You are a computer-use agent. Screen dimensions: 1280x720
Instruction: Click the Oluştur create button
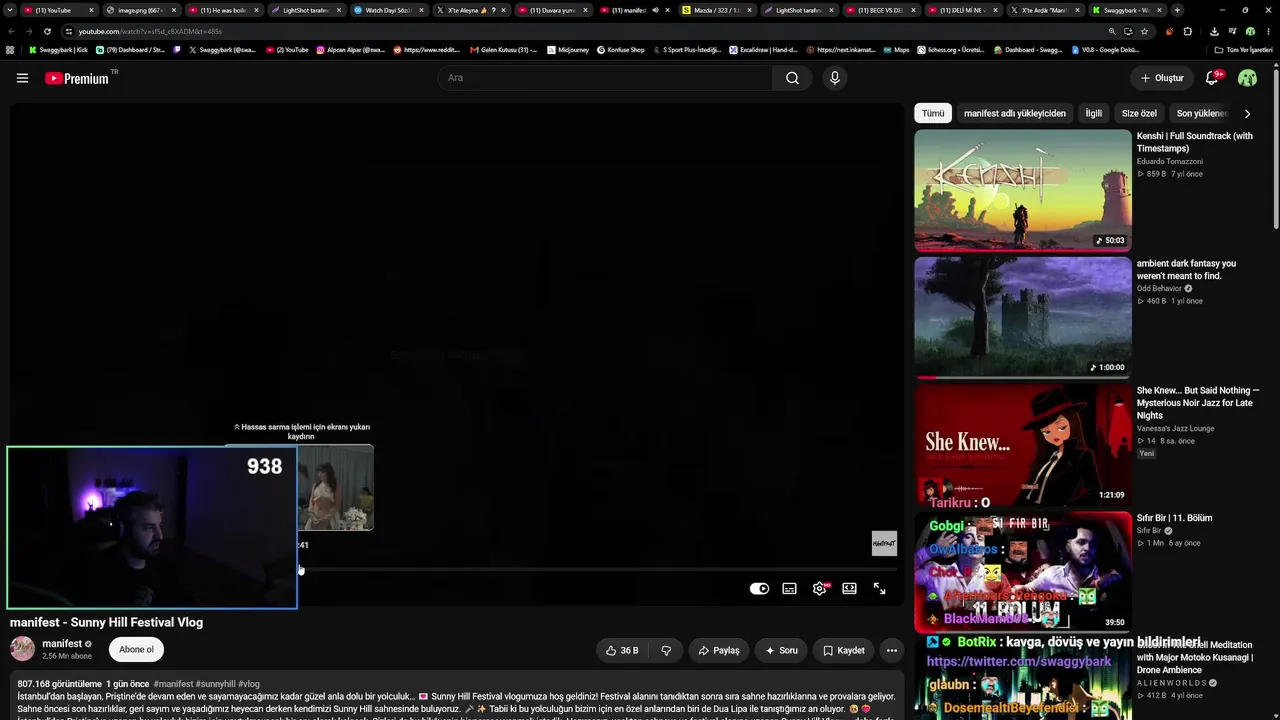1162,78
